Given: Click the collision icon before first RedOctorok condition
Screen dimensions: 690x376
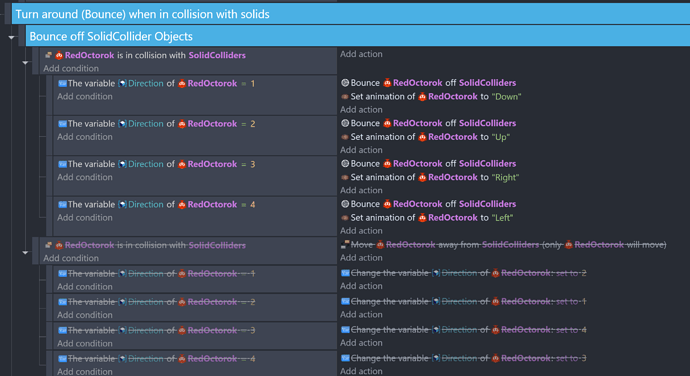Looking at the screenshot, I should point(48,55).
